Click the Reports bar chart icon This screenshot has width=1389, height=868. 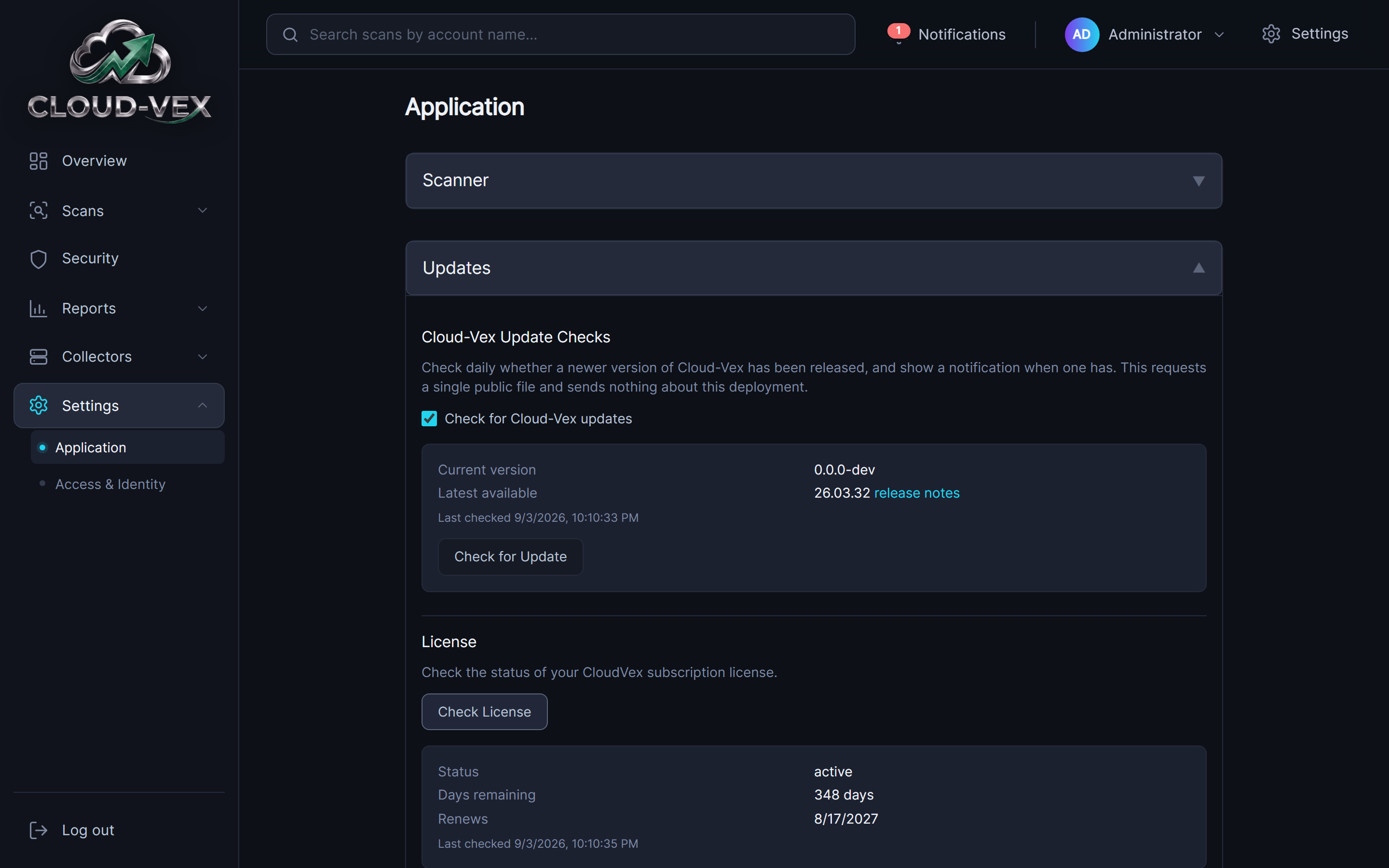pyautogui.click(x=39, y=308)
